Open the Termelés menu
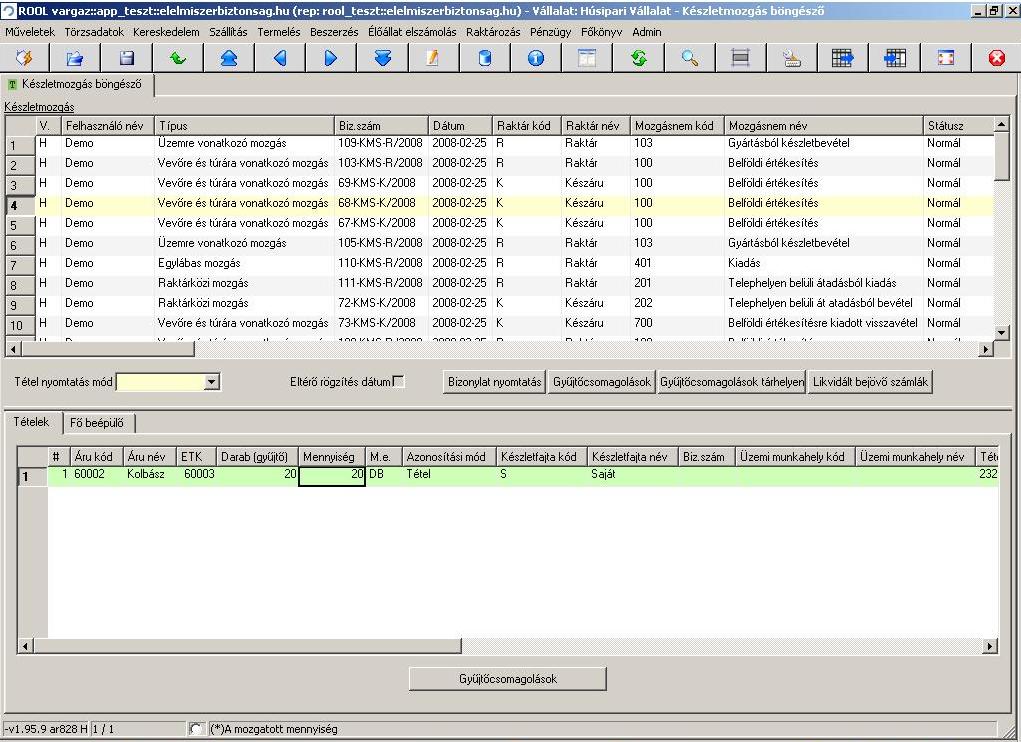Viewport: 1021px width, 742px height. [279, 31]
